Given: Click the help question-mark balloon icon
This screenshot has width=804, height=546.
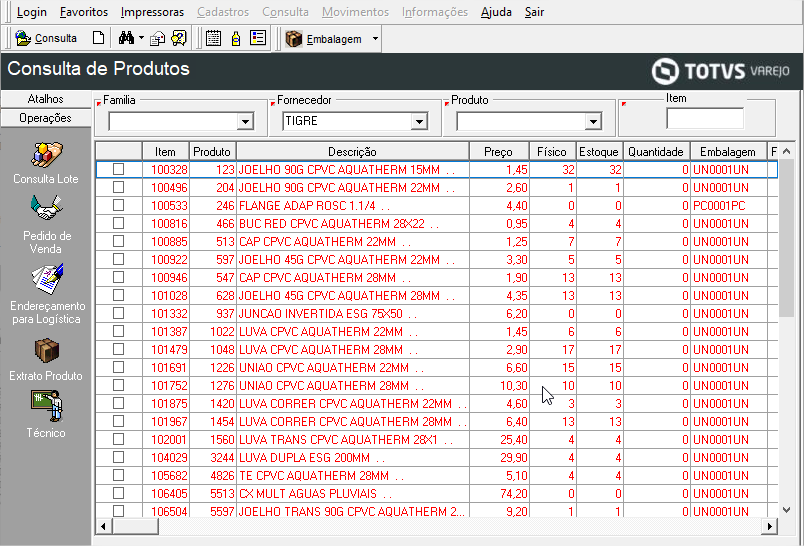Looking at the screenshot, I should (x=179, y=38).
